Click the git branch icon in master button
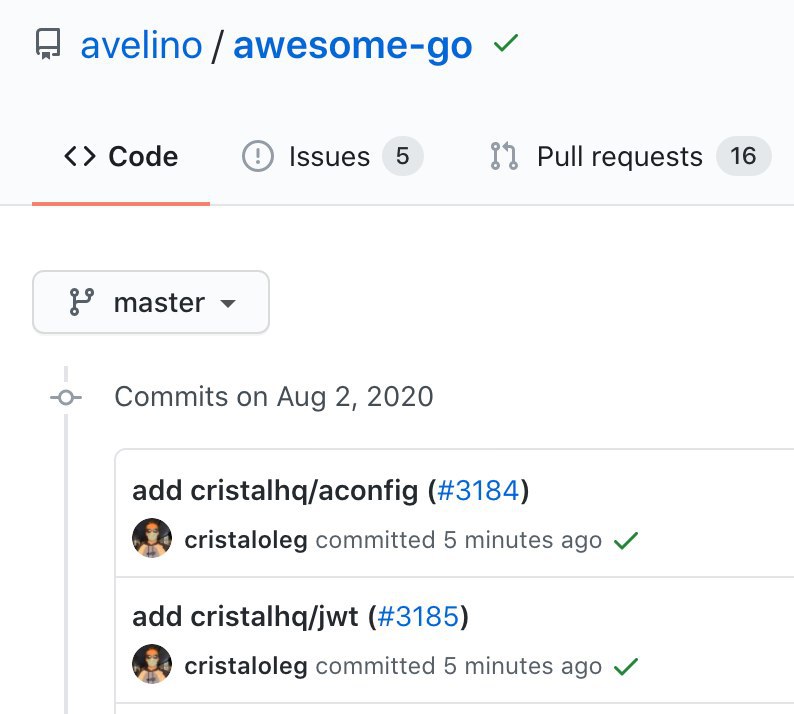This screenshot has height=714, width=794. pos(82,302)
